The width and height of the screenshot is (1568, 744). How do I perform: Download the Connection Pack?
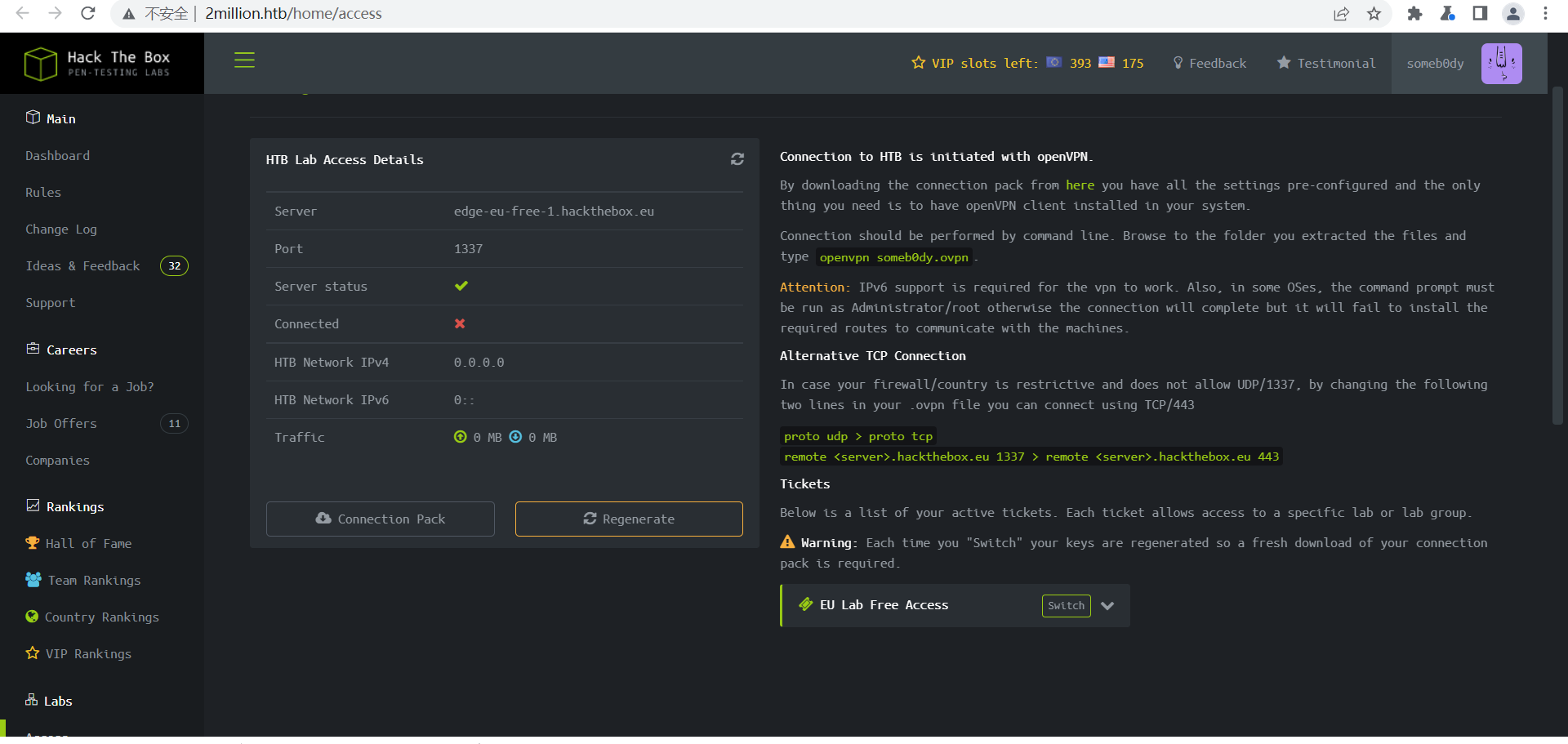[380, 519]
